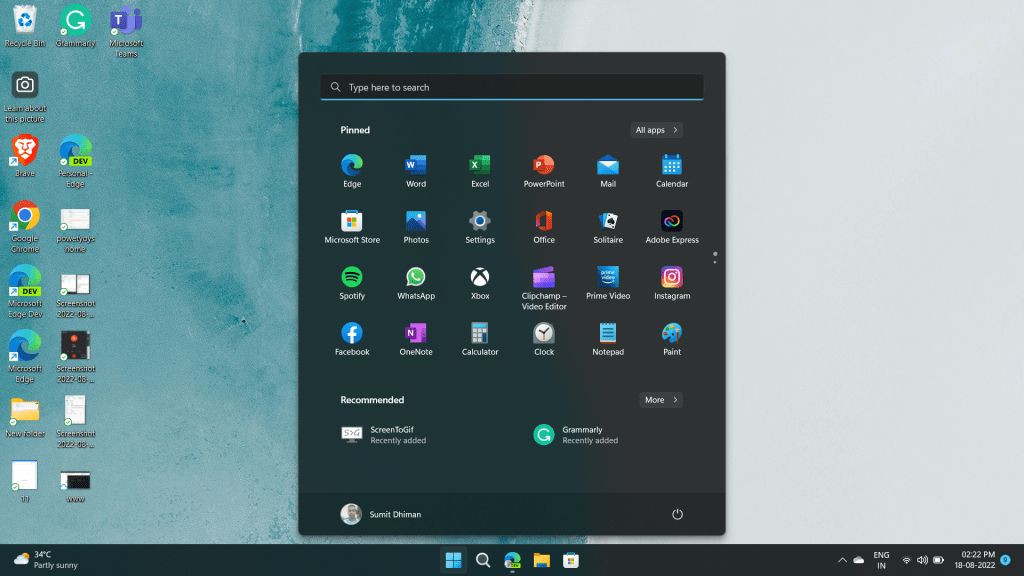Viewport: 1024px width, 576px height.
Task: Open Wi-Fi network settings in system tray
Action: [x=906, y=560]
